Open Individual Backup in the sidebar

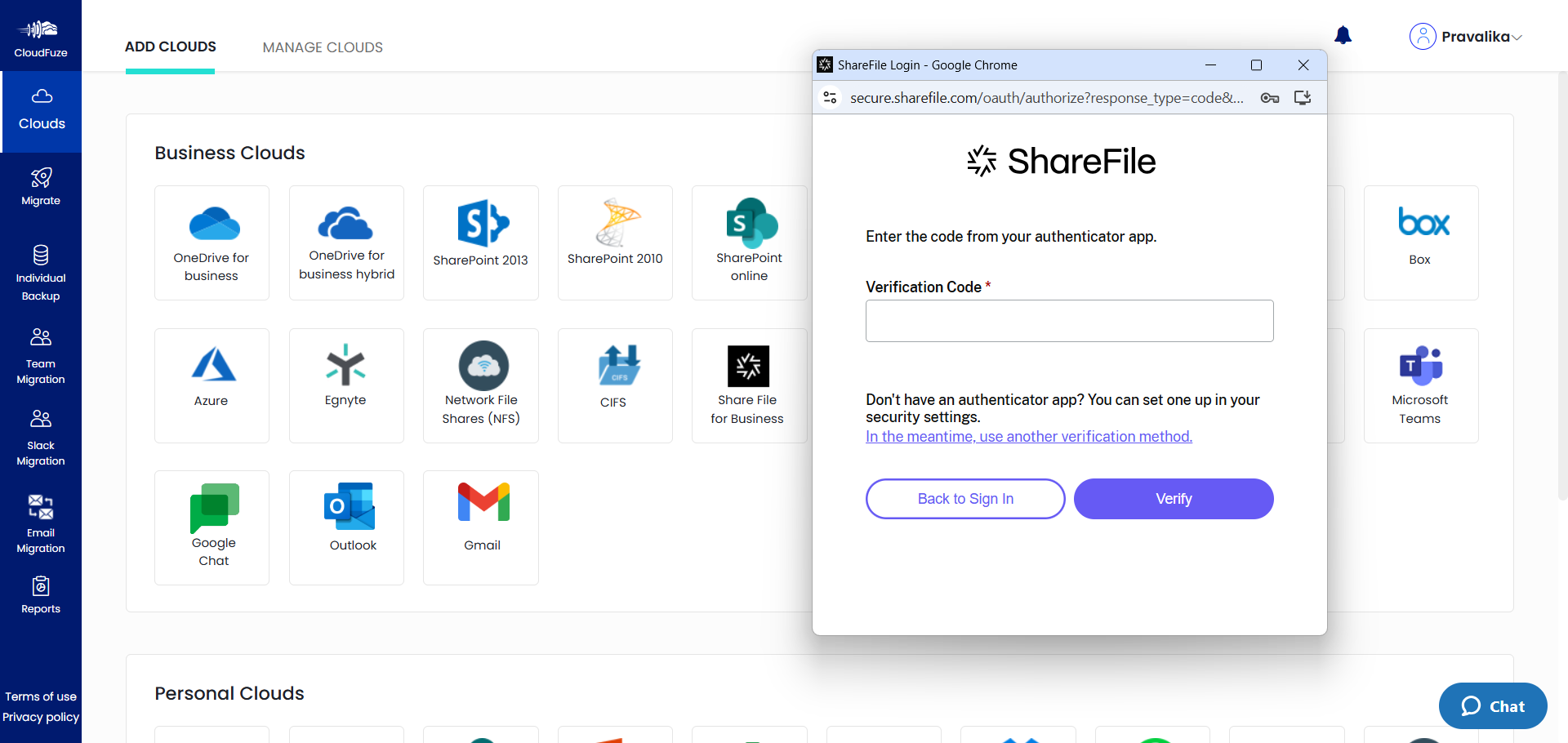(x=41, y=274)
